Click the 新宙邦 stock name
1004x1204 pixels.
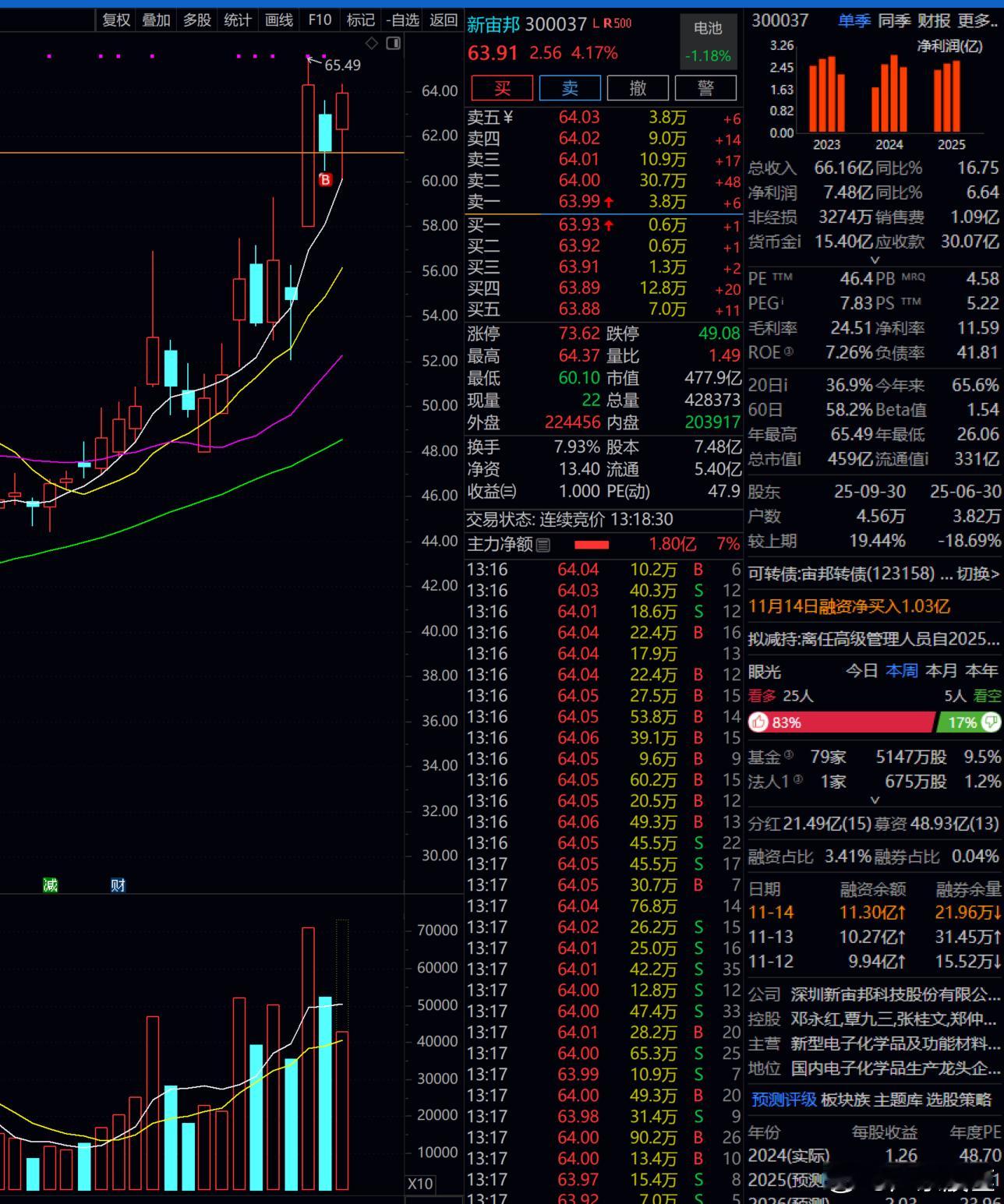[493, 24]
